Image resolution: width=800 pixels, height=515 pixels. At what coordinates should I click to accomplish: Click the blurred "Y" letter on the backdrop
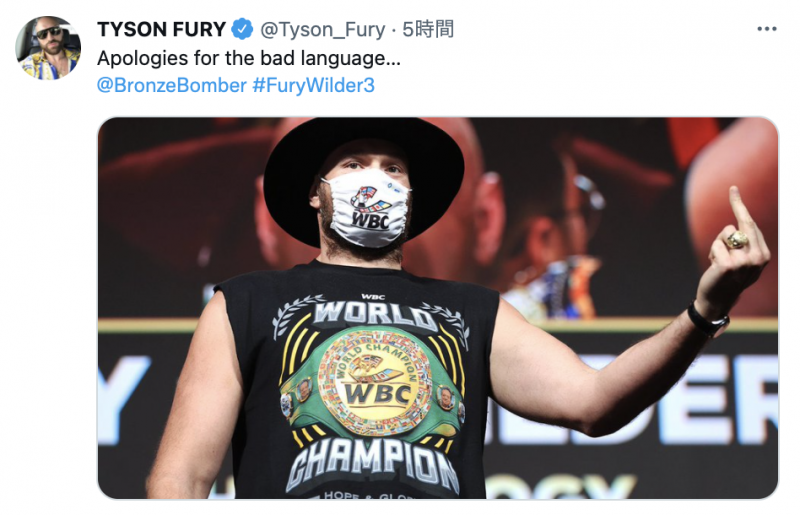(x=121, y=398)
